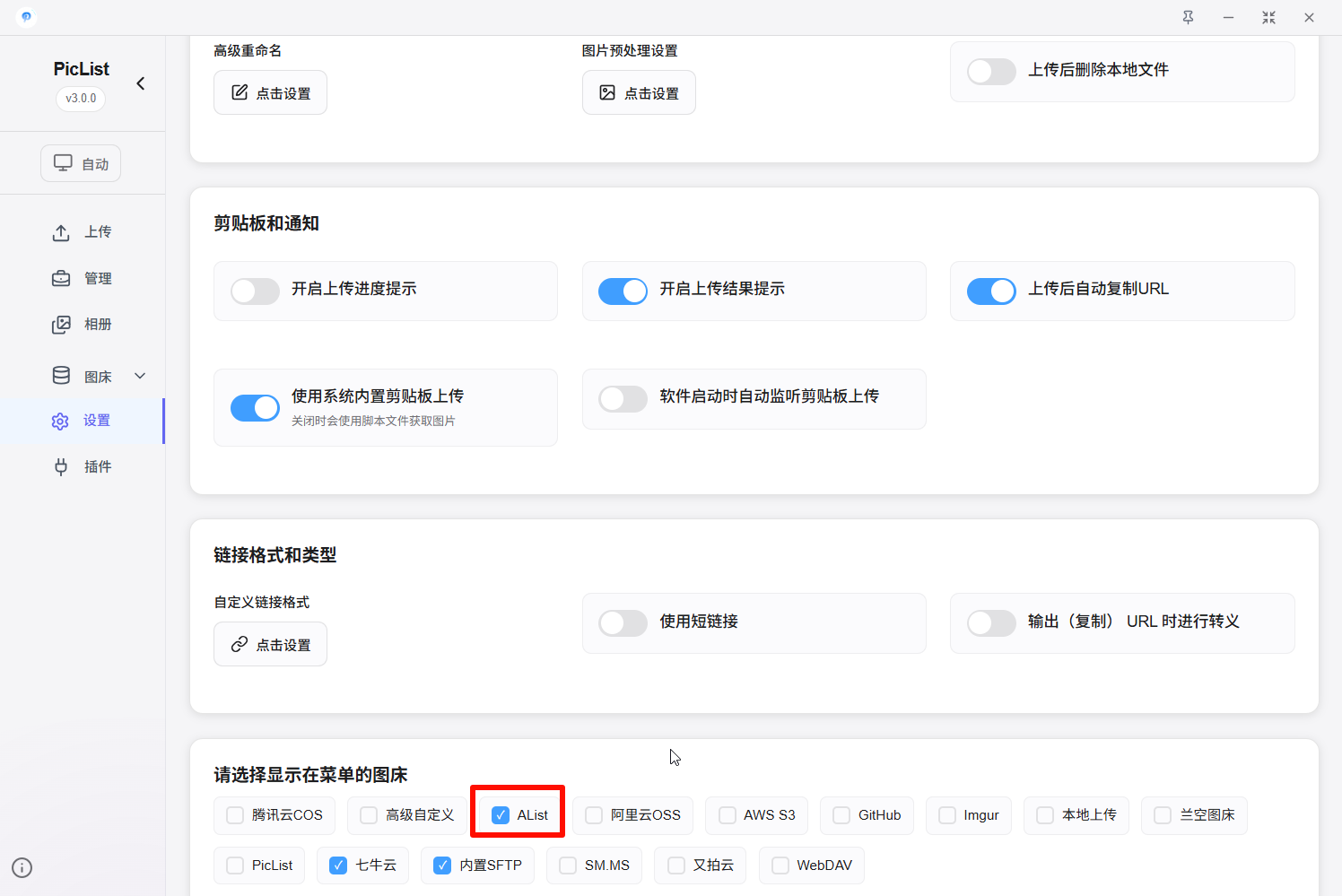Open the theme mode selector labeled 自动
The width and height of the screenshot is (1342, 896).
(81, 164)
